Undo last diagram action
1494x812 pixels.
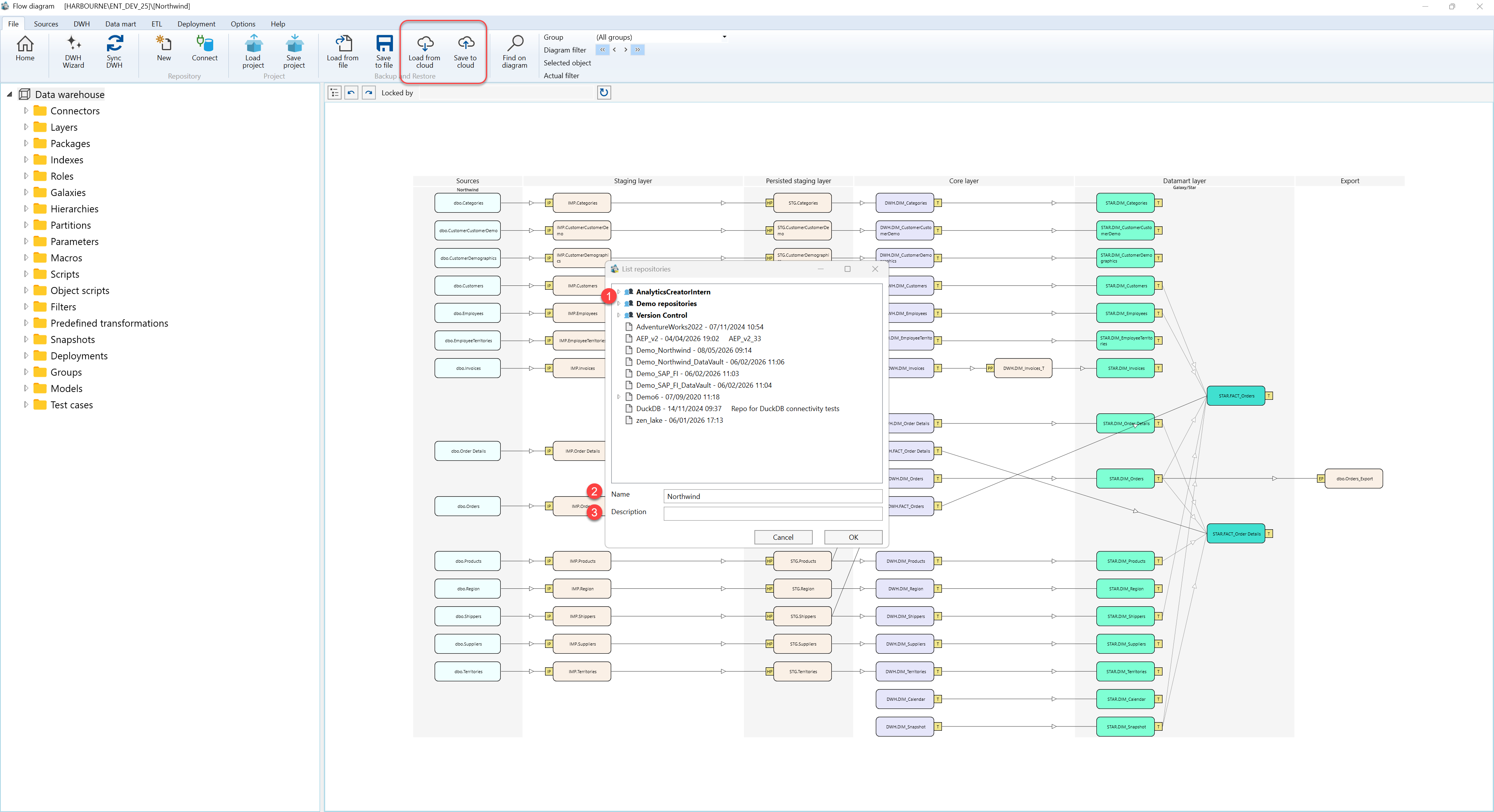point(351,93)
